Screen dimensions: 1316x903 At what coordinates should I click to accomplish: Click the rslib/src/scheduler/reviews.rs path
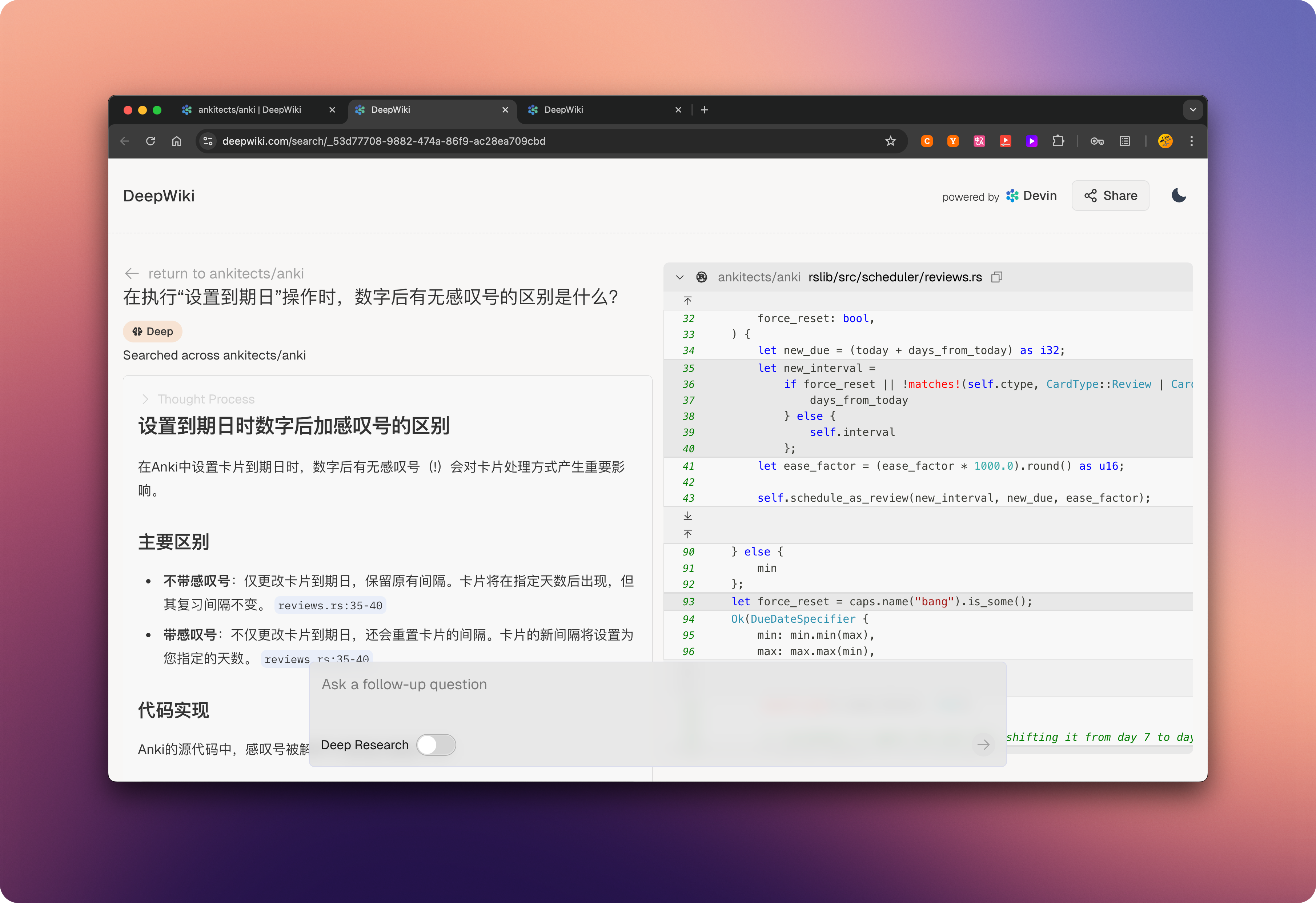pyautogui.click(x=895, y=277)
